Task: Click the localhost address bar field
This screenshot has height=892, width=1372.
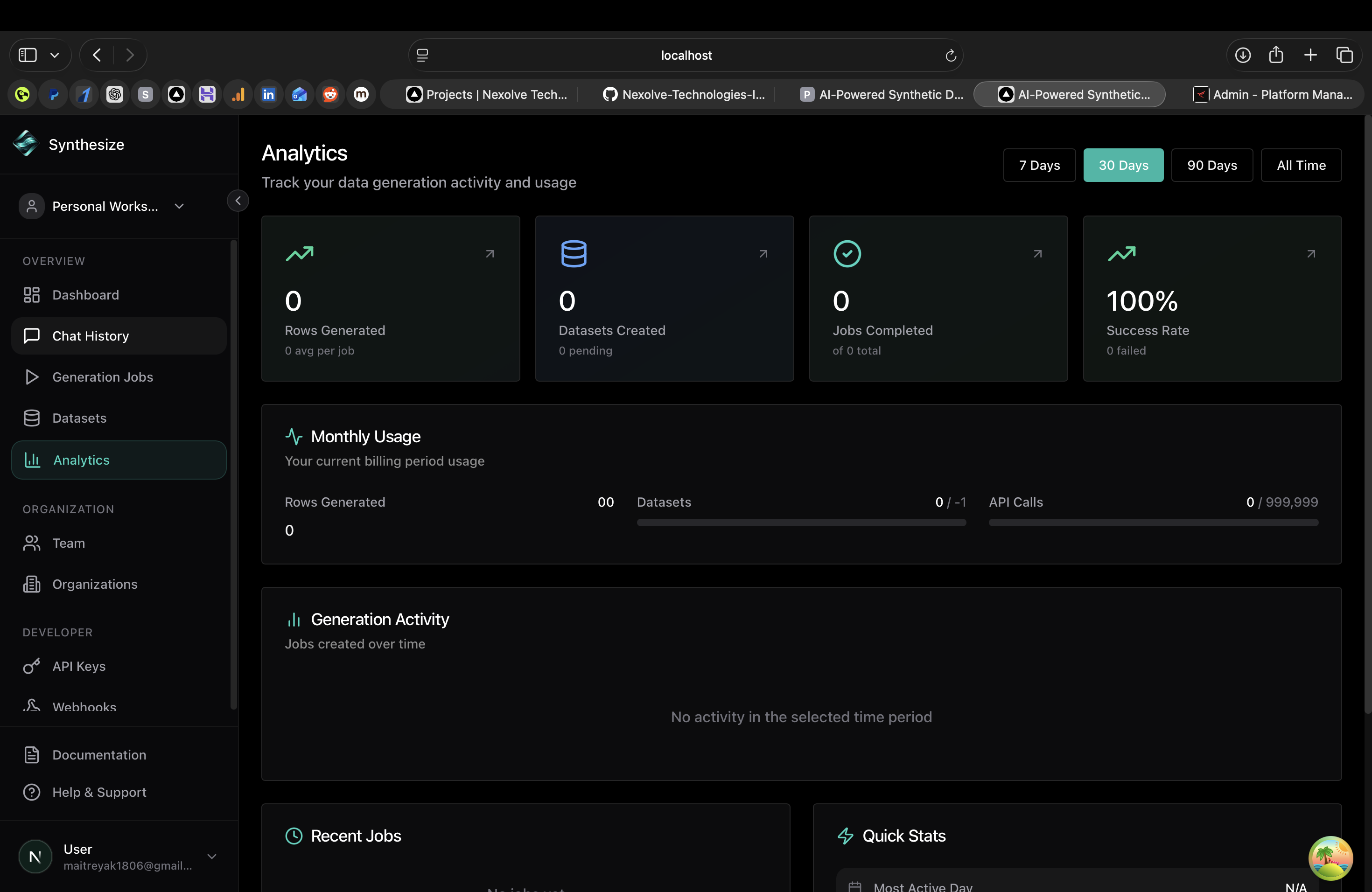Action: click(686, 56)
